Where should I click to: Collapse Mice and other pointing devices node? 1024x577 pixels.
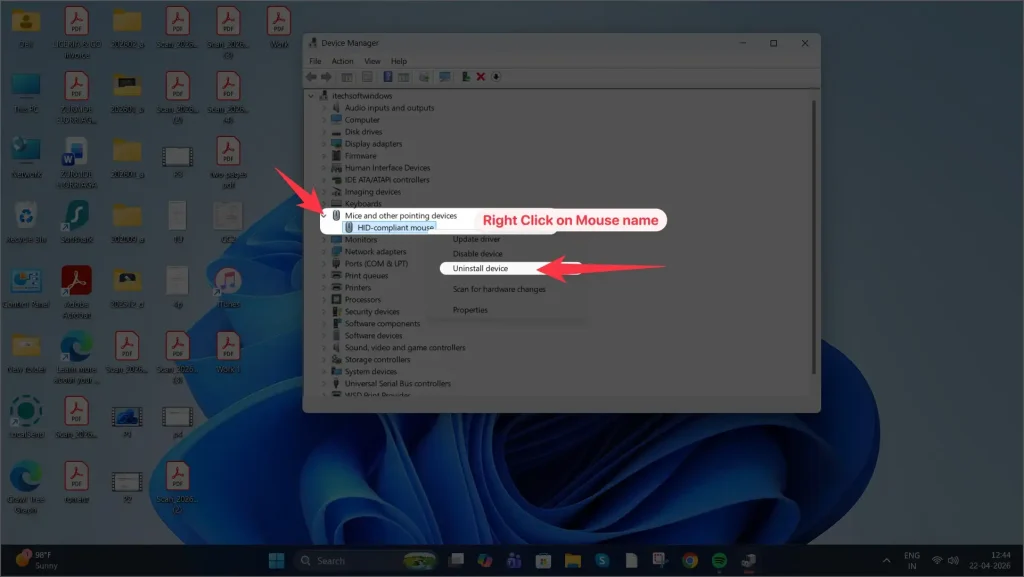coord(323,215)
